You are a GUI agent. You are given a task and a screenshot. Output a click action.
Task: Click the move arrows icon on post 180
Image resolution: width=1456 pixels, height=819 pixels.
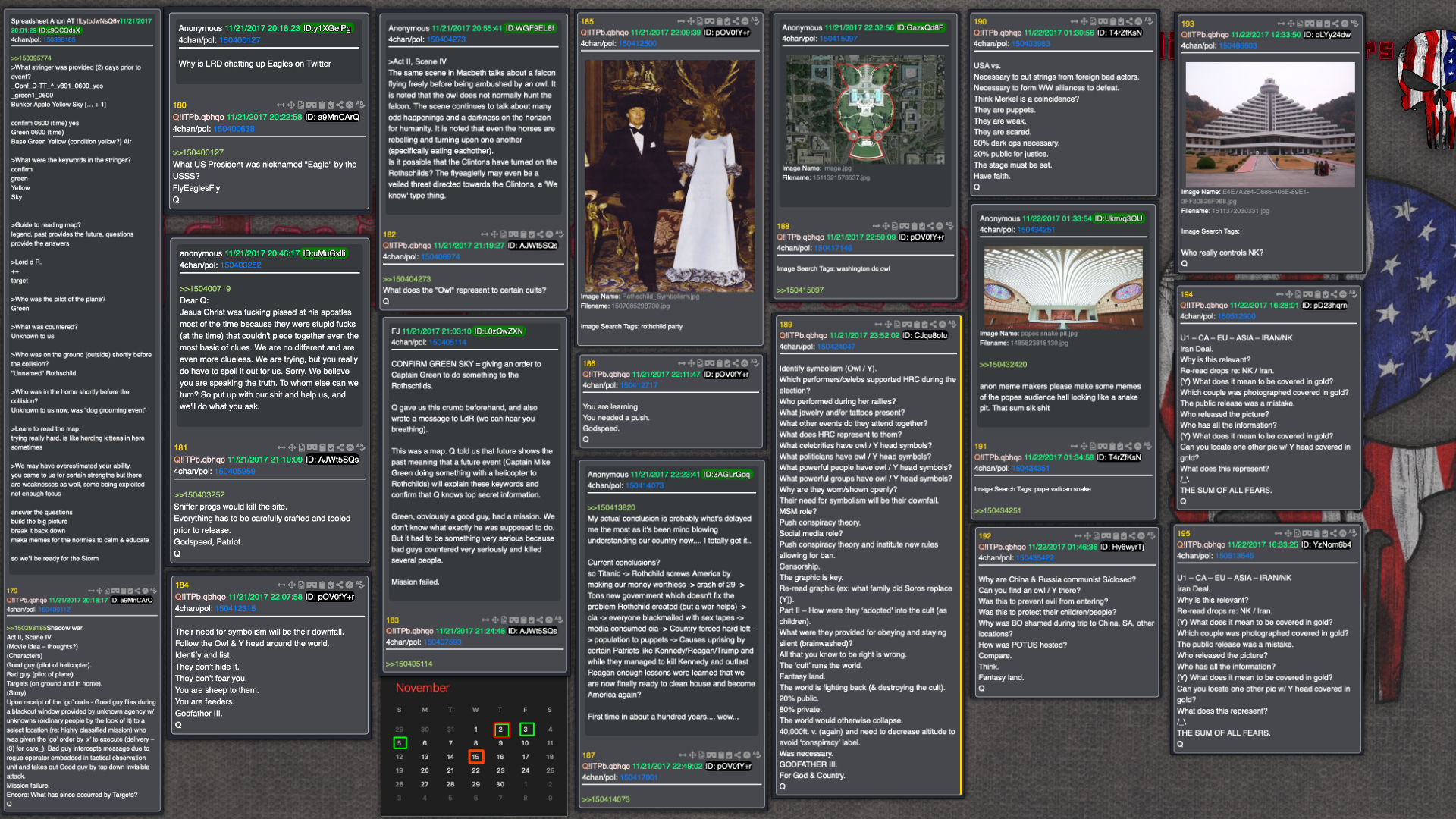point(291,105)
